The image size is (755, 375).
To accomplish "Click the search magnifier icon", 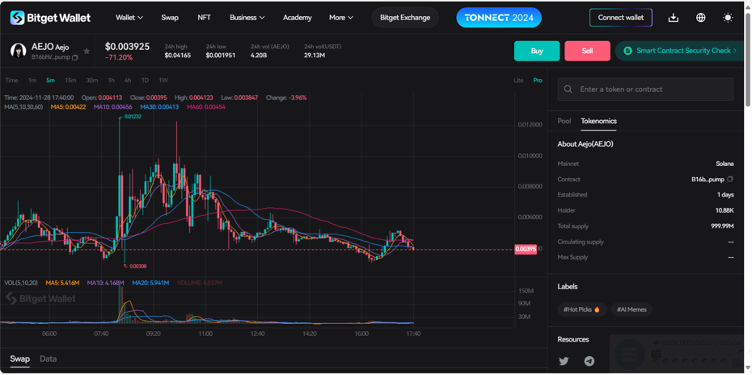I will tap(568, 89).
